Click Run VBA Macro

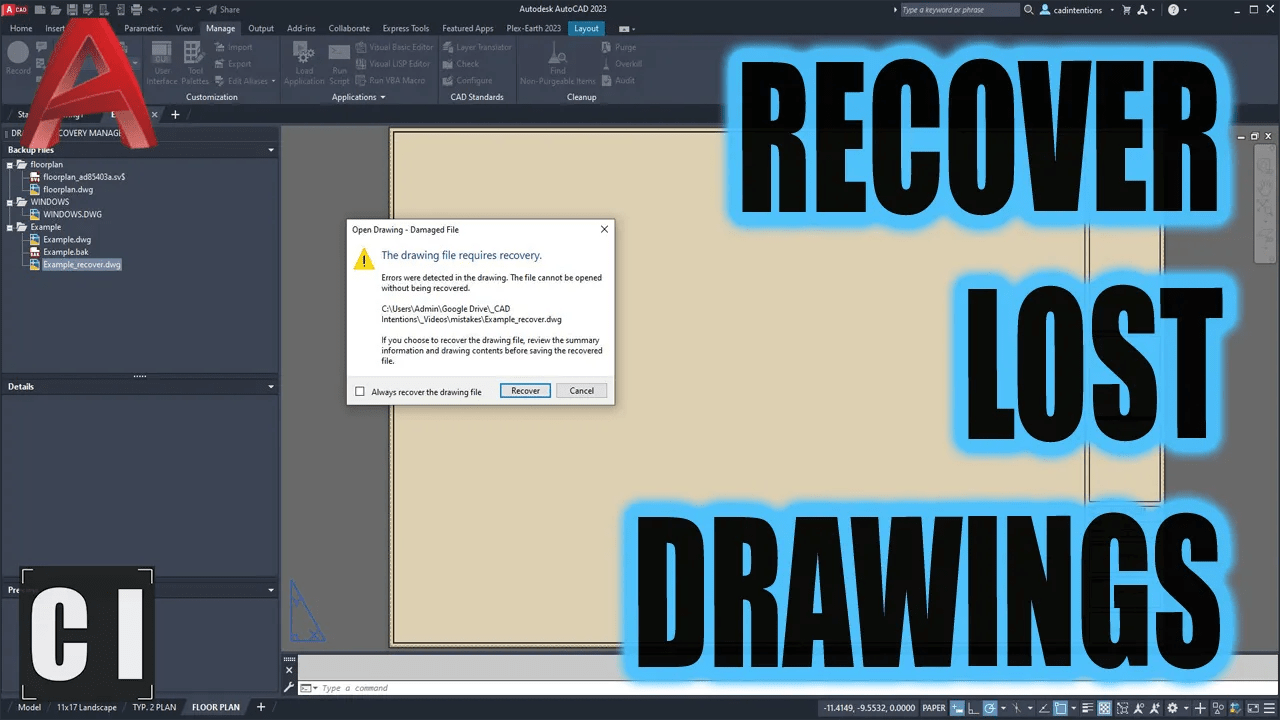click(390, 81)
